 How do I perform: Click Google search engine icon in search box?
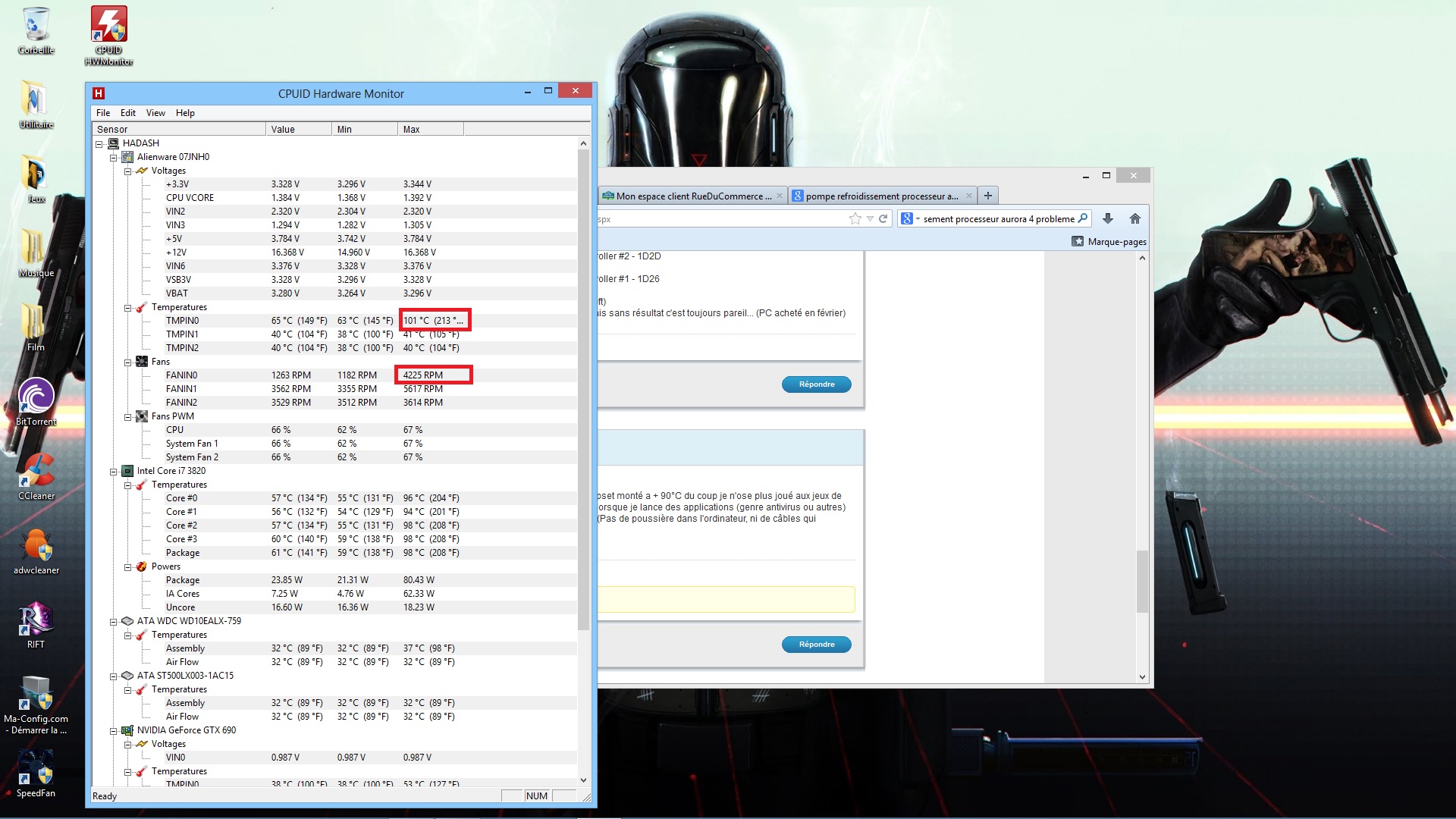pos(906,218)
